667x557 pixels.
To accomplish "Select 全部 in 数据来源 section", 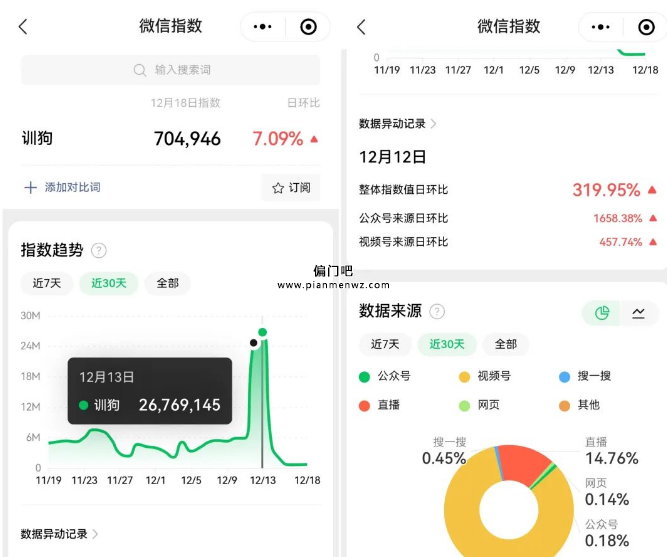I will [506, 344].
